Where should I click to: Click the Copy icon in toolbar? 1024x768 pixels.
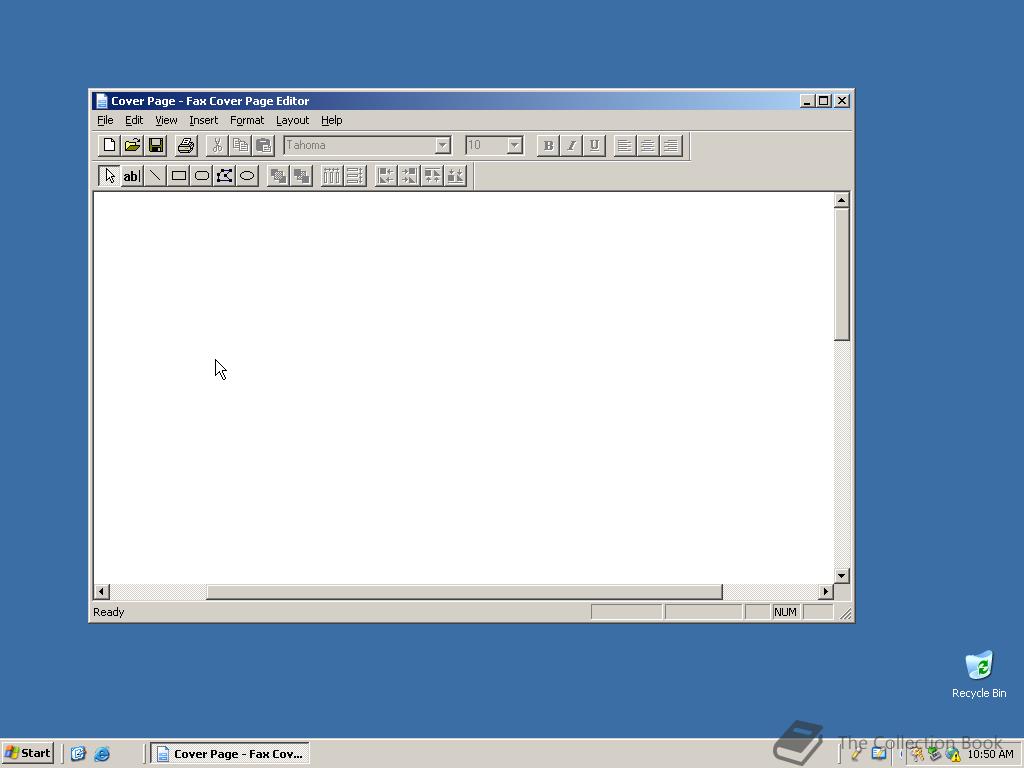tap(240, 145)
